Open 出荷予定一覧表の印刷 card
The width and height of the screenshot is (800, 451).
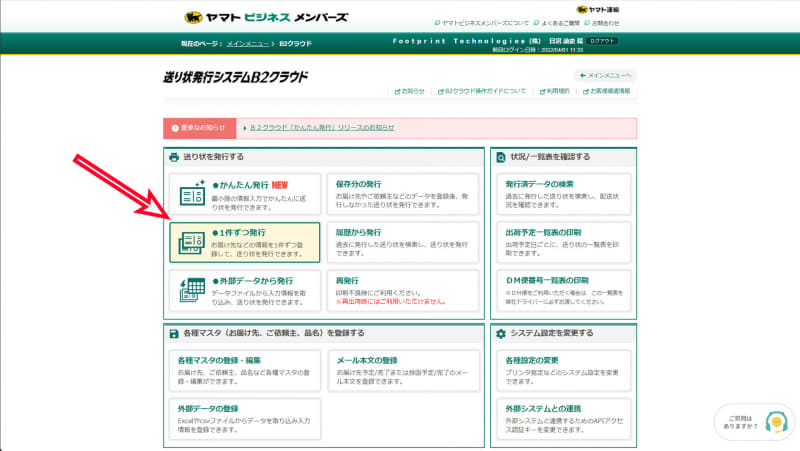563,242
